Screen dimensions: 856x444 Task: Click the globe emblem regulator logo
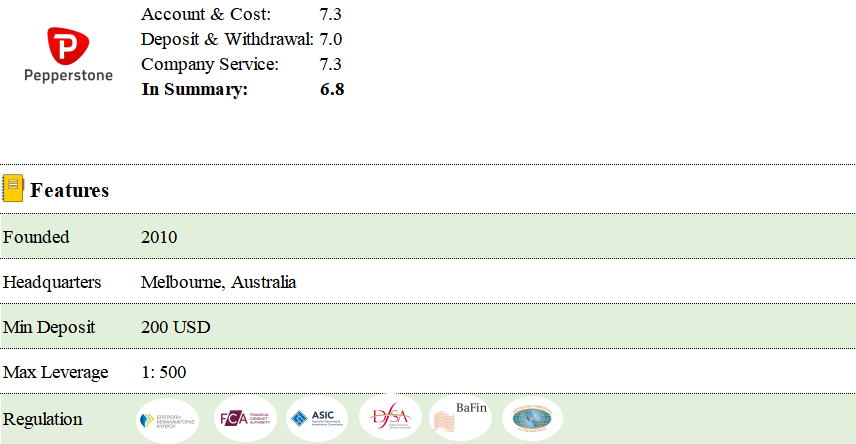click(x=532, y=418)
